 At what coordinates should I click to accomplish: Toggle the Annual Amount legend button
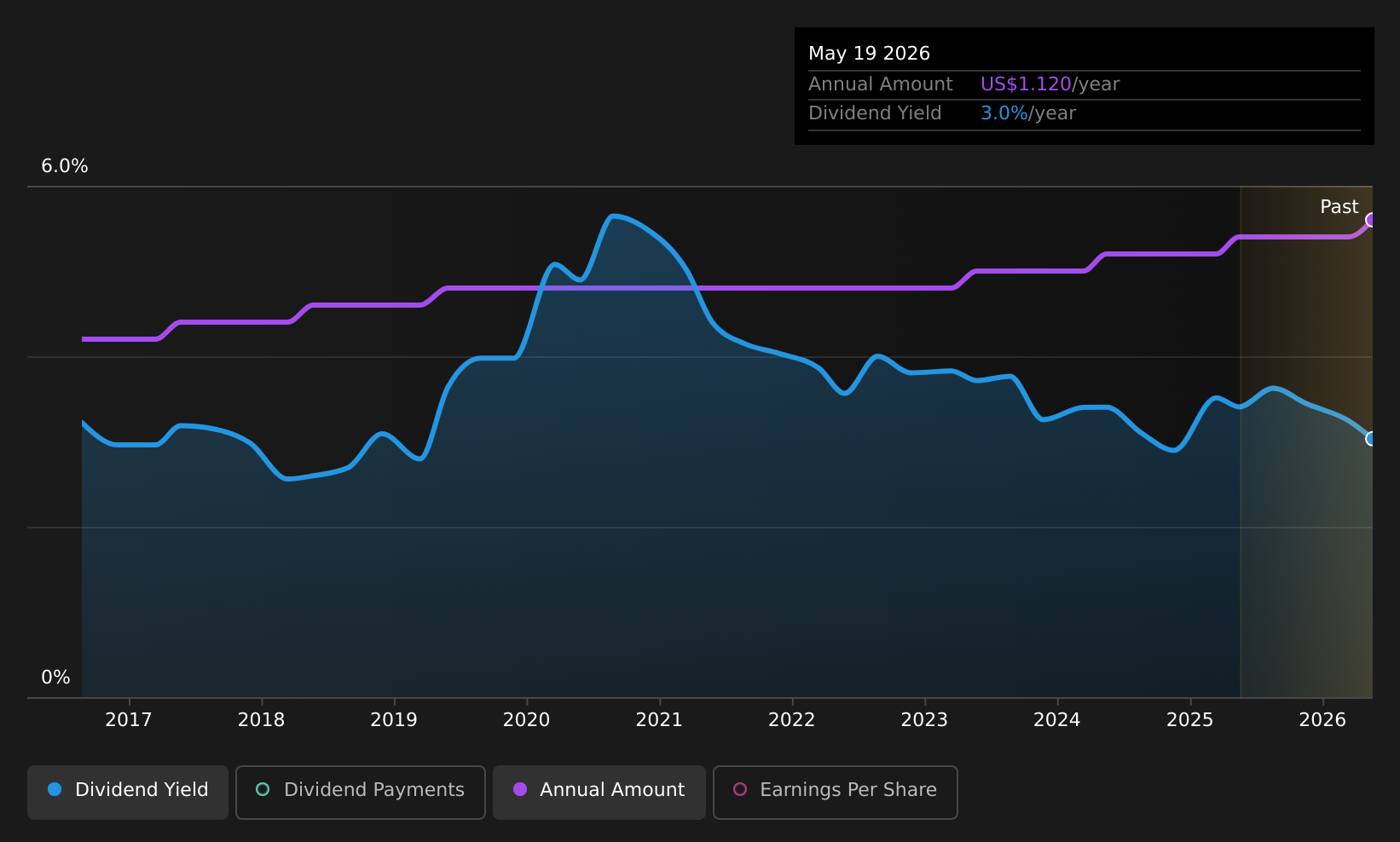(599, 792)
